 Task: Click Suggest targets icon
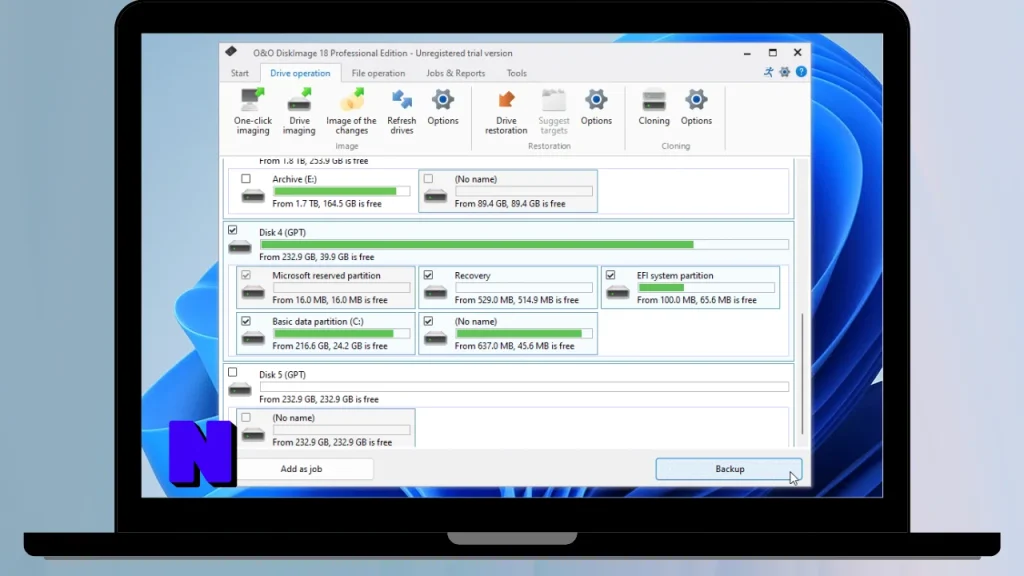coord(554,100)
